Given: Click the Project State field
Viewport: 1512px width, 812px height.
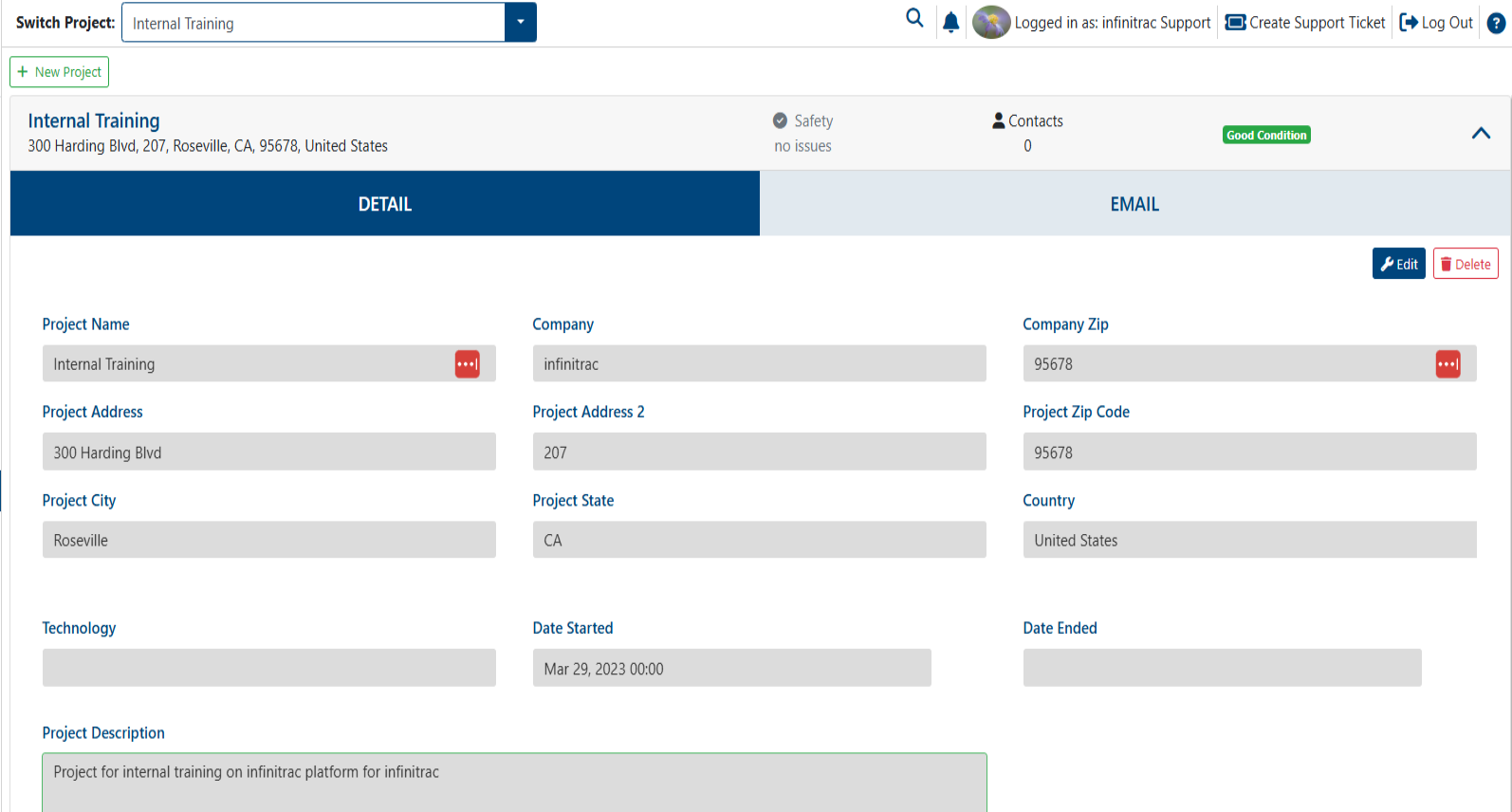Looking at the screenshot, I should click(x=759, y=540).
